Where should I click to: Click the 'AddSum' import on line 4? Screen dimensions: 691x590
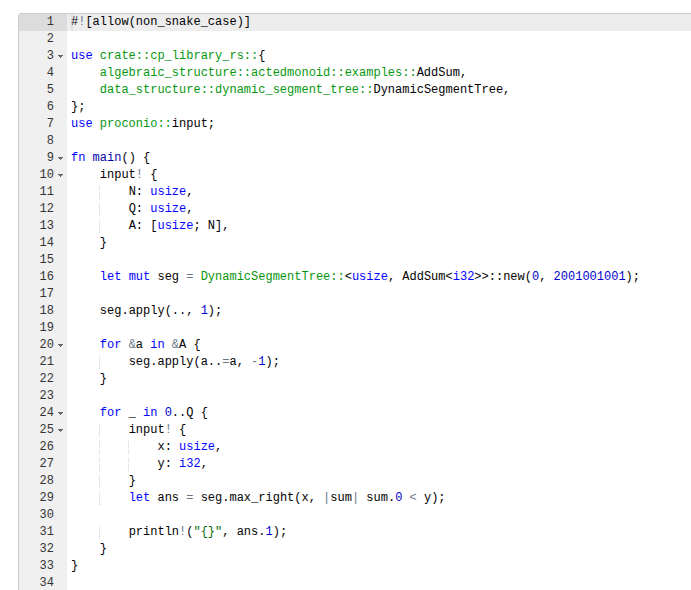[x=438, y=72]
